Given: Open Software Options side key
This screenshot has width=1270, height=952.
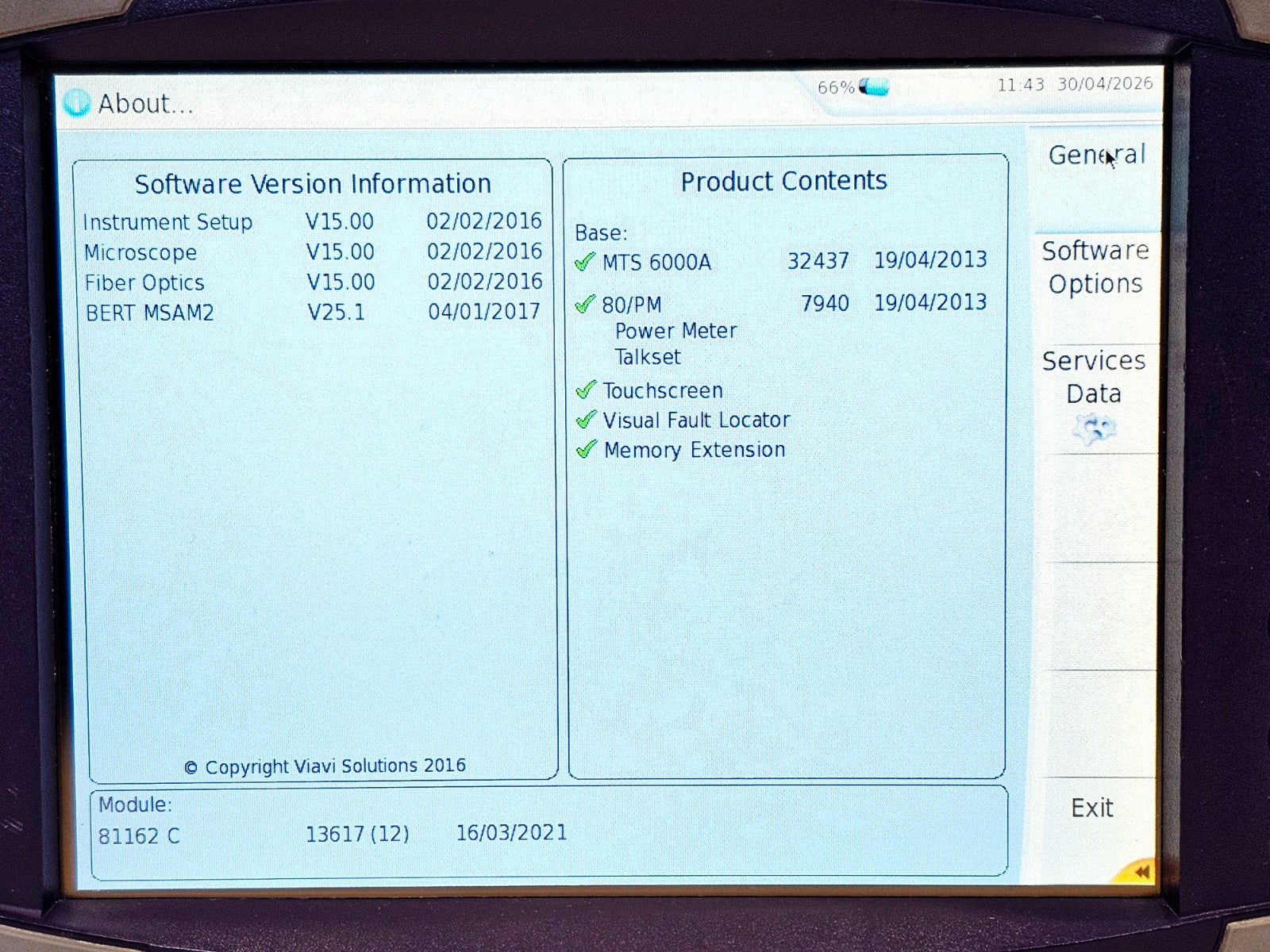Looking at the screenshot, I should coord(1096,287).
